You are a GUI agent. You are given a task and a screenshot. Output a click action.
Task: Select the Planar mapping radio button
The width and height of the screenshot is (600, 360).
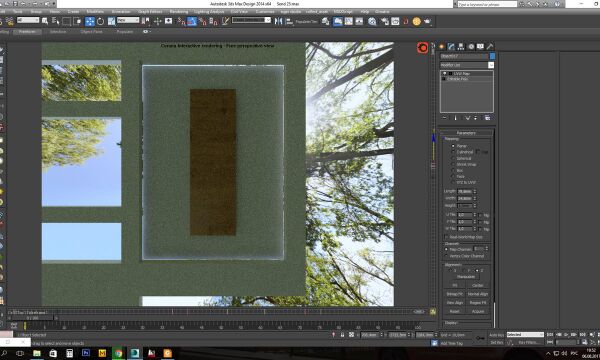click(453, 146)
